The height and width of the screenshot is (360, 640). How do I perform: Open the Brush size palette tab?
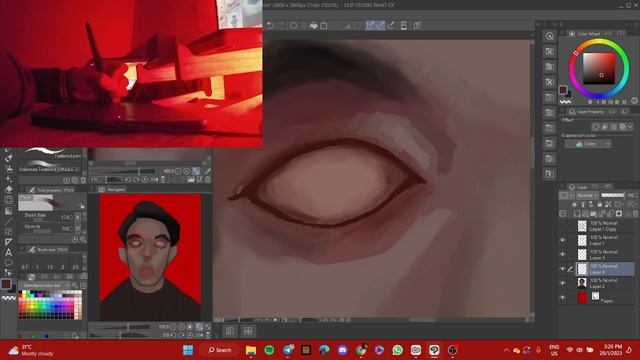tap(48, 249)
